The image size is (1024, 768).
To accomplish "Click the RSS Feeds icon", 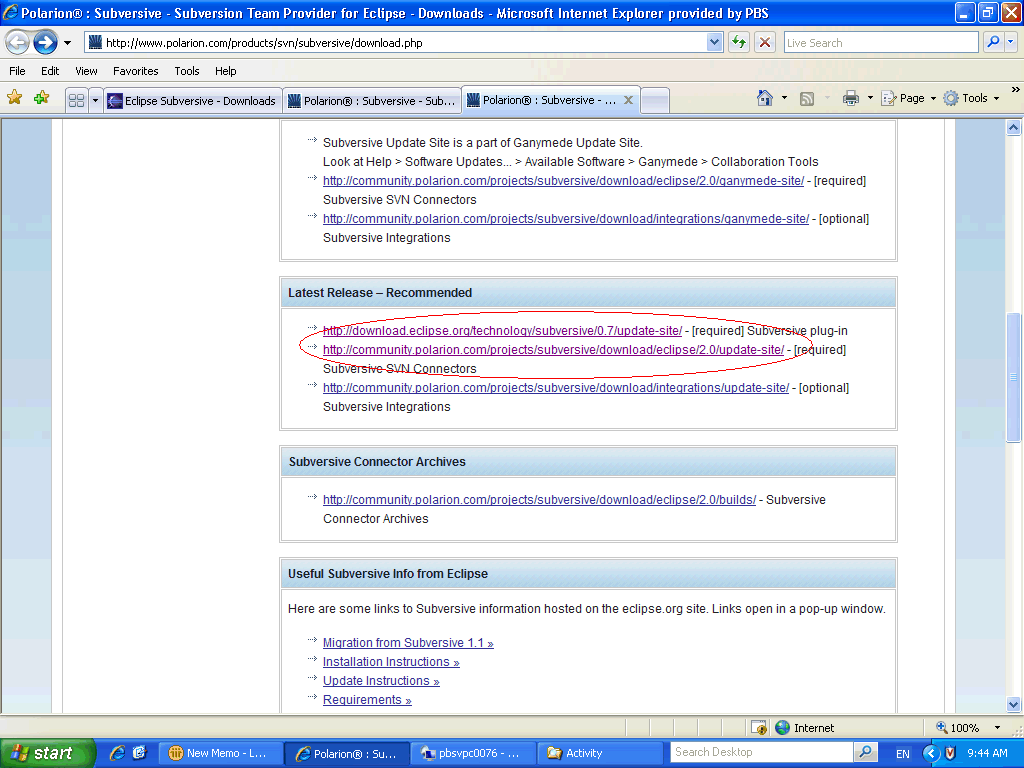I will (807, 99).
